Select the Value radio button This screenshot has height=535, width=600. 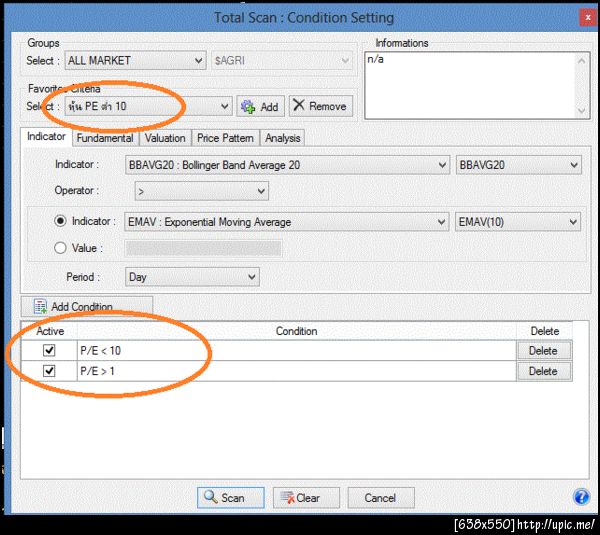pos(60,248)
